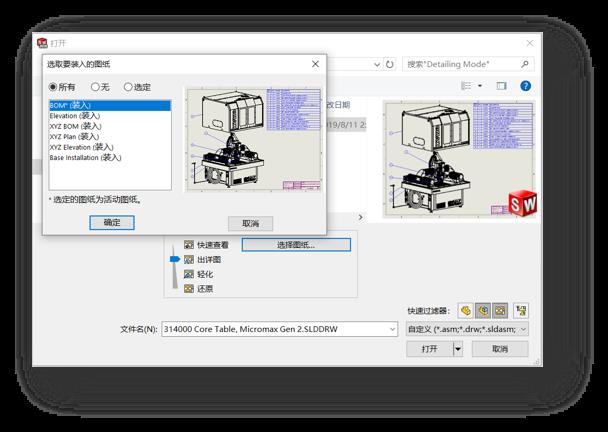Click the drawings quick filter icon
Screen dimensions: 608x432
[x=500, y=310]
